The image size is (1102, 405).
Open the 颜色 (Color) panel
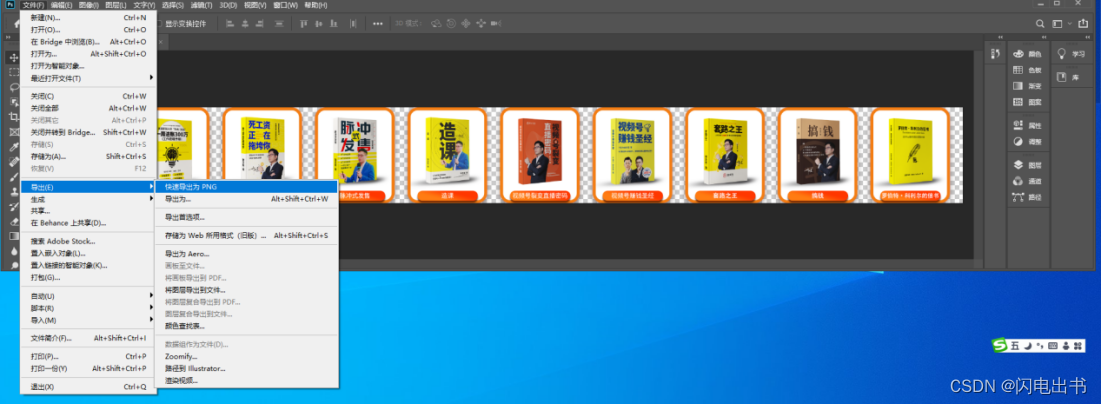(1027, 54)
